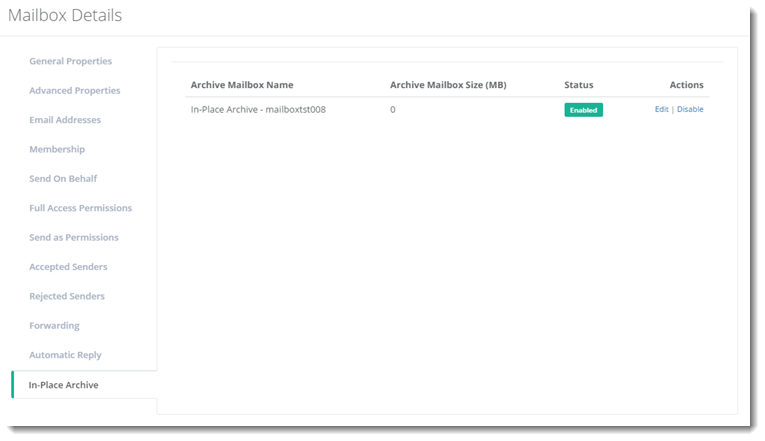
Task: Click Edit link for the archive mailbox
Action: (661, 109)
